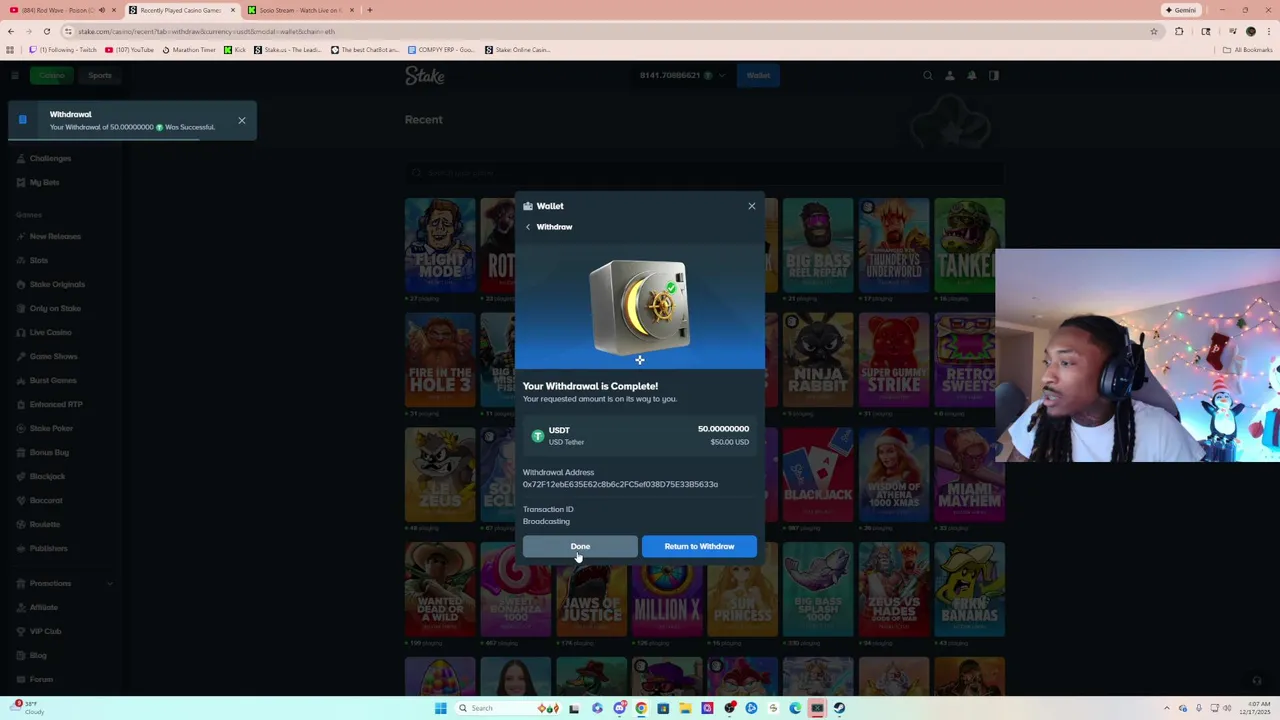This screenshot has height=720, width=1280.
Task: Open the Chrome apps grid icon
Action: (x=11, y=49)
